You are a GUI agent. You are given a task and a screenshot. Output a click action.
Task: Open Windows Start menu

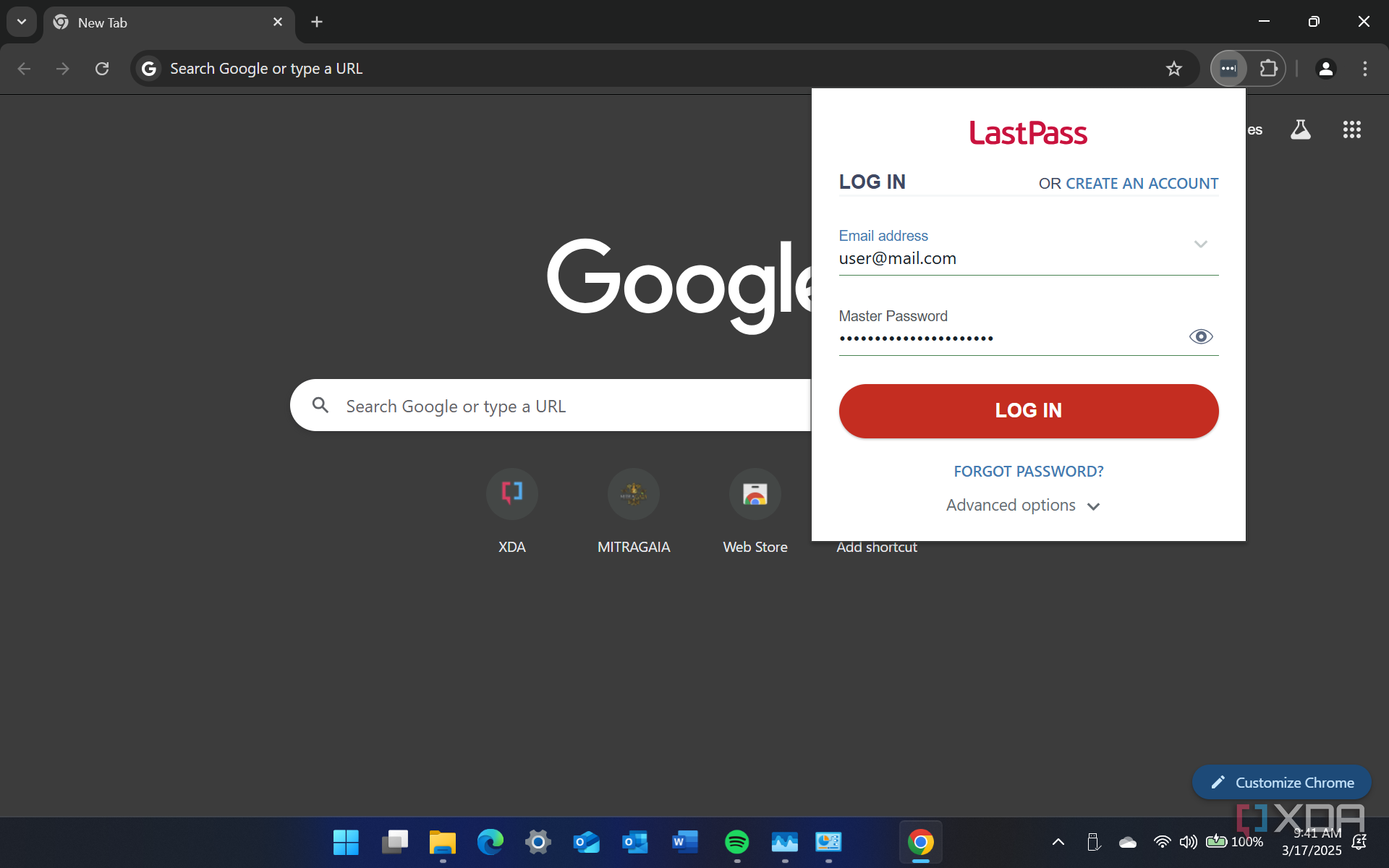click(x=346, y=842)
